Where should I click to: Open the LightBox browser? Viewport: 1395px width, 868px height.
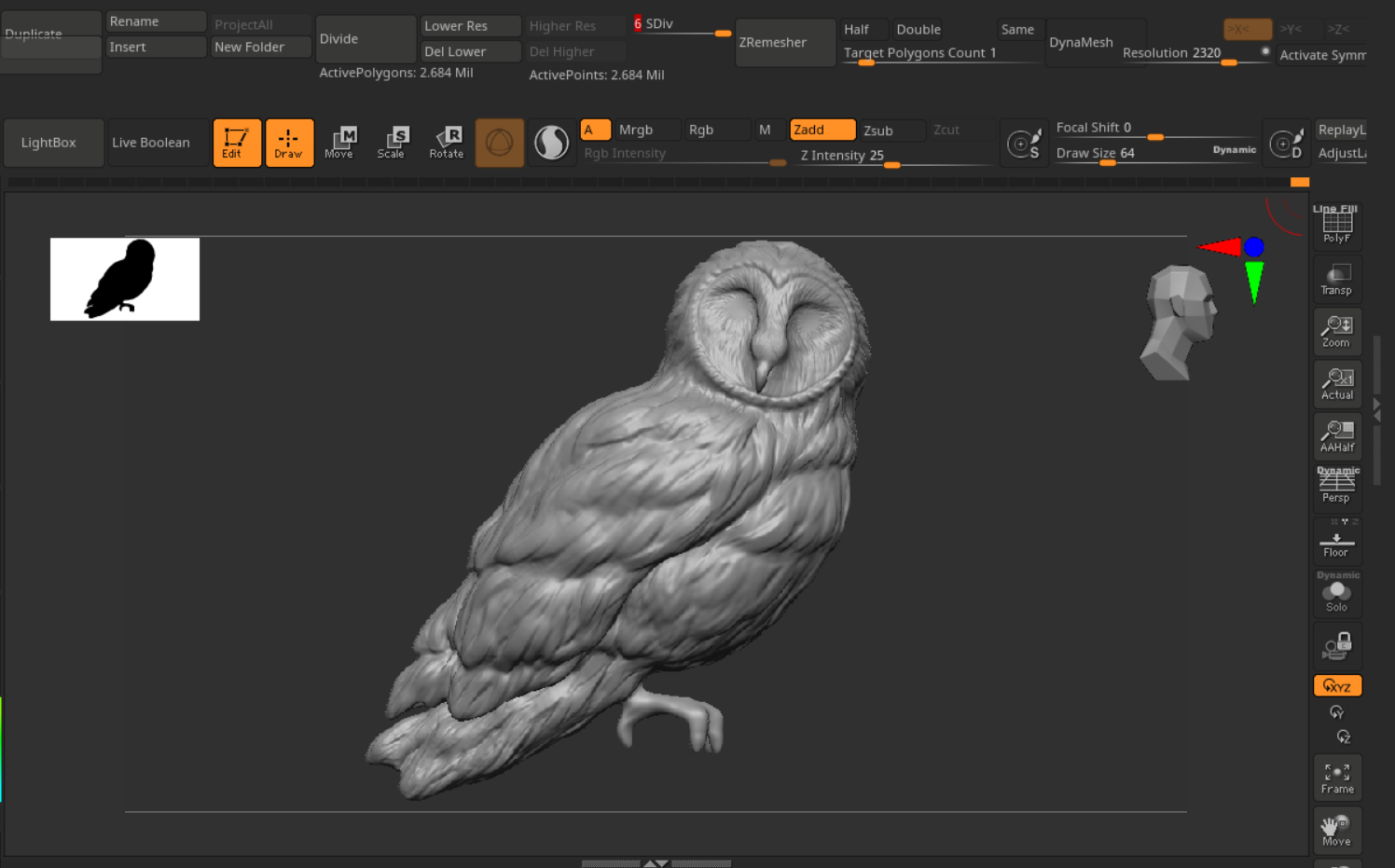49,143
